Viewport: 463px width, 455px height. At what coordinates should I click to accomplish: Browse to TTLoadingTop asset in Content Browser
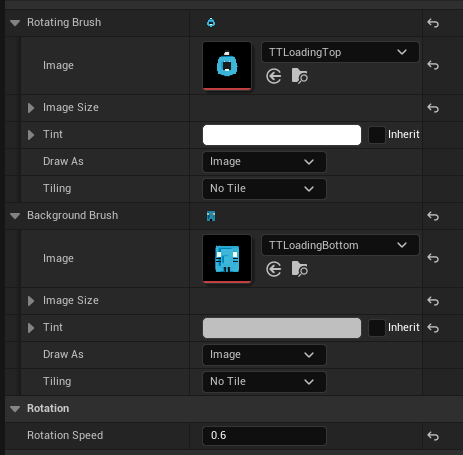click(x=300, y=76)
